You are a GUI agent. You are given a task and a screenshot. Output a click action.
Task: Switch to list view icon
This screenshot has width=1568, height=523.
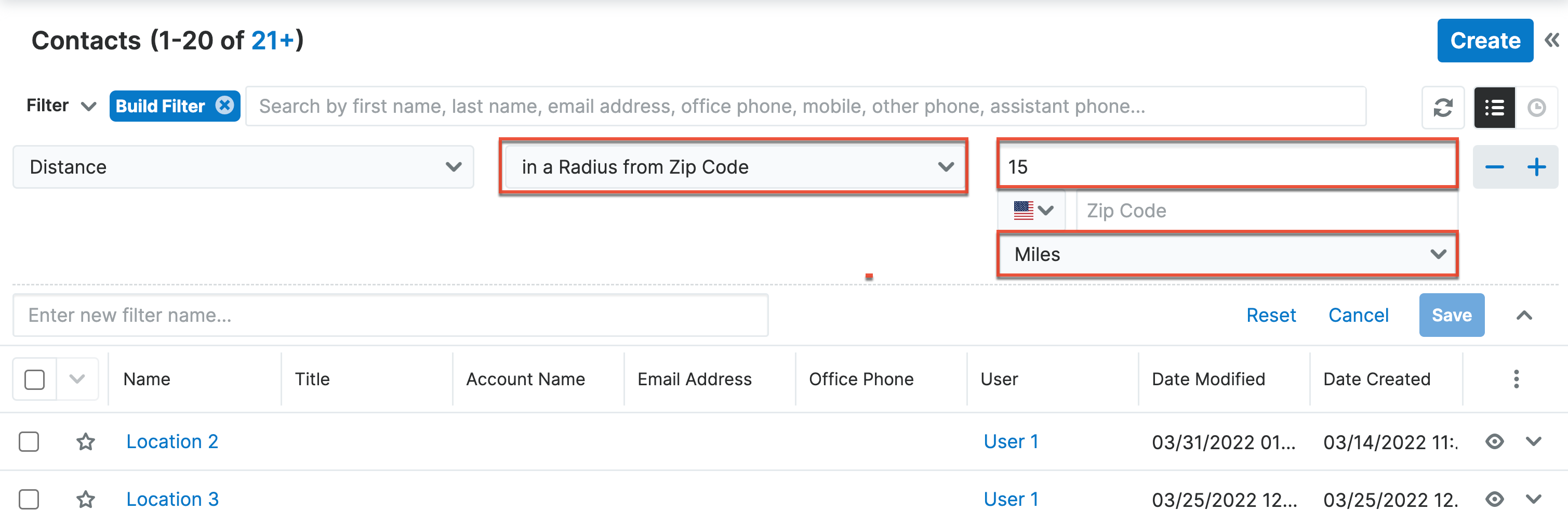pyautogui.click(x=1494, y=108)
